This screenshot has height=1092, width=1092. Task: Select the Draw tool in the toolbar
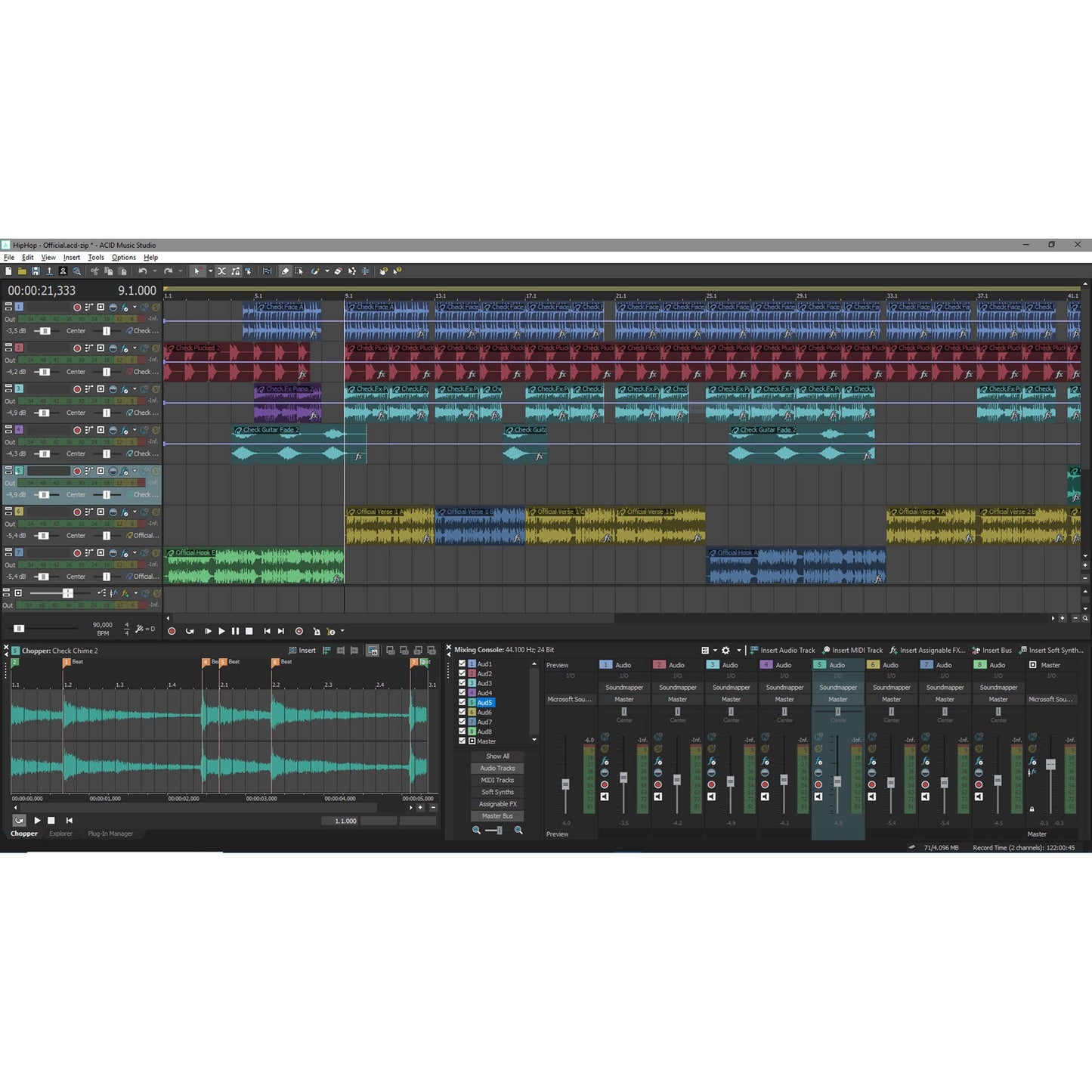tap(284, 271)
